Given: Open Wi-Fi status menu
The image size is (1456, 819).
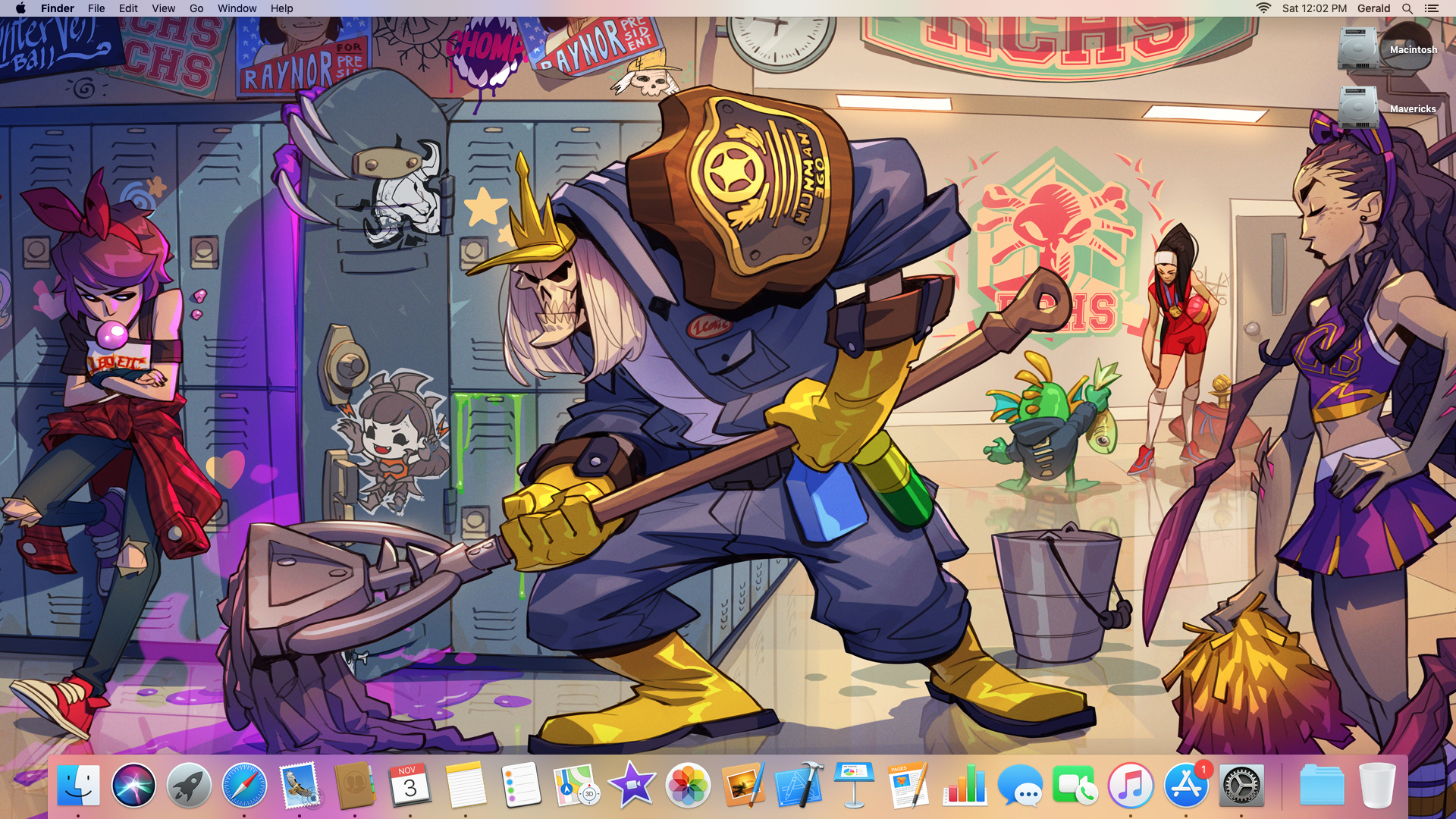Looking at the screenshot, I should (1263, 8).
